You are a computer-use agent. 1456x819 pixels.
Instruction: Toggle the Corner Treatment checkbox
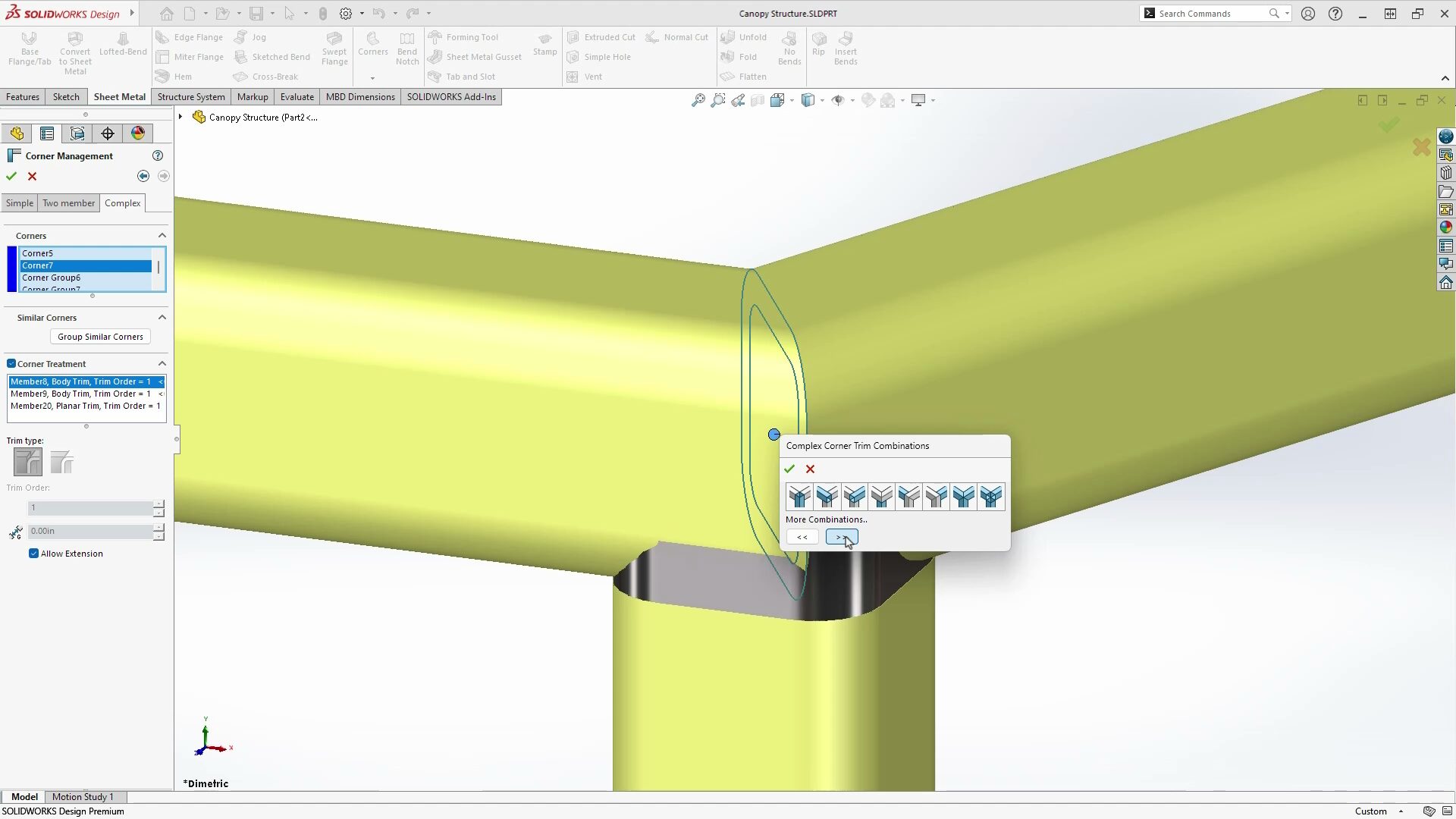pos(11,364)
